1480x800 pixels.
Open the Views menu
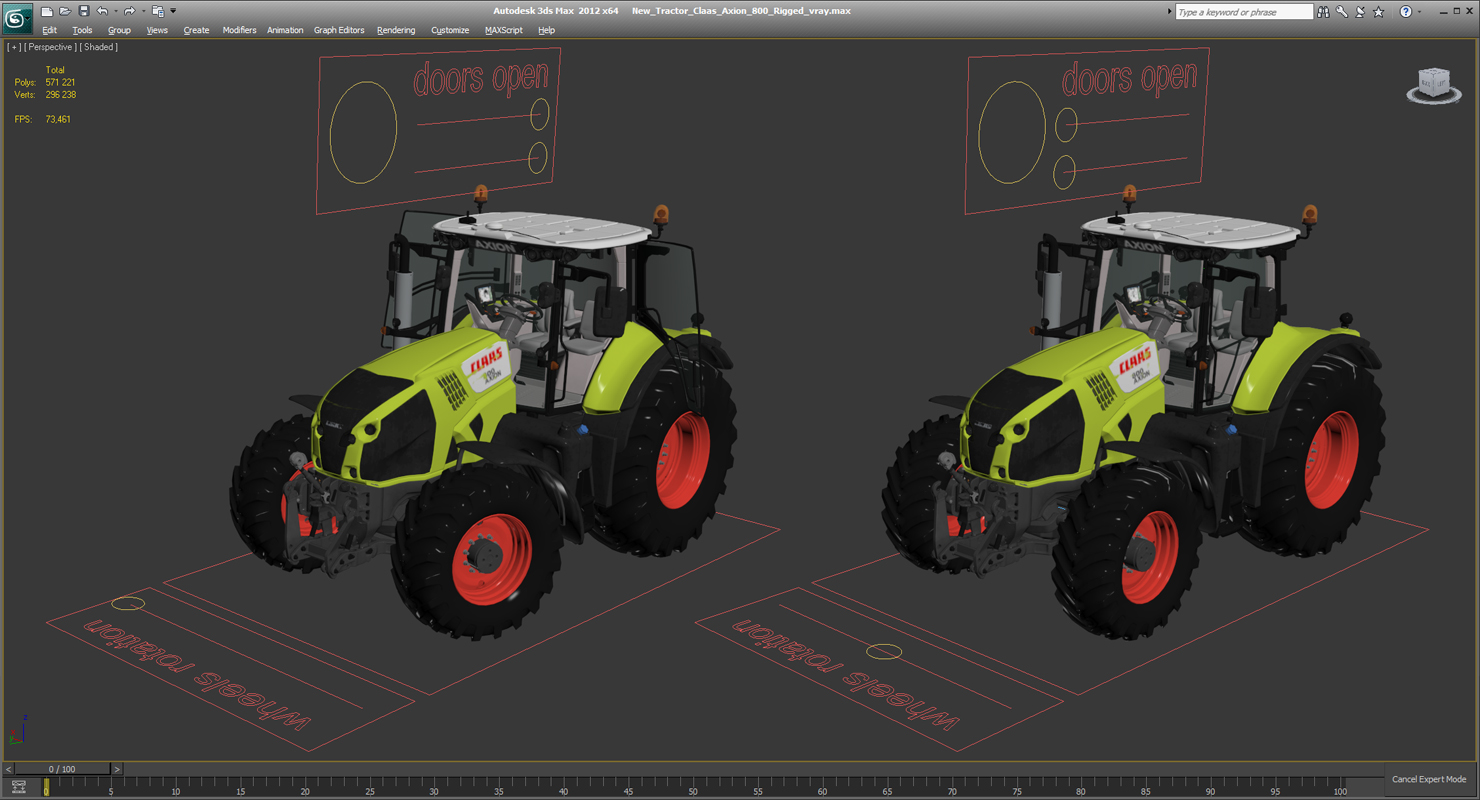click(x=157, y=30)
